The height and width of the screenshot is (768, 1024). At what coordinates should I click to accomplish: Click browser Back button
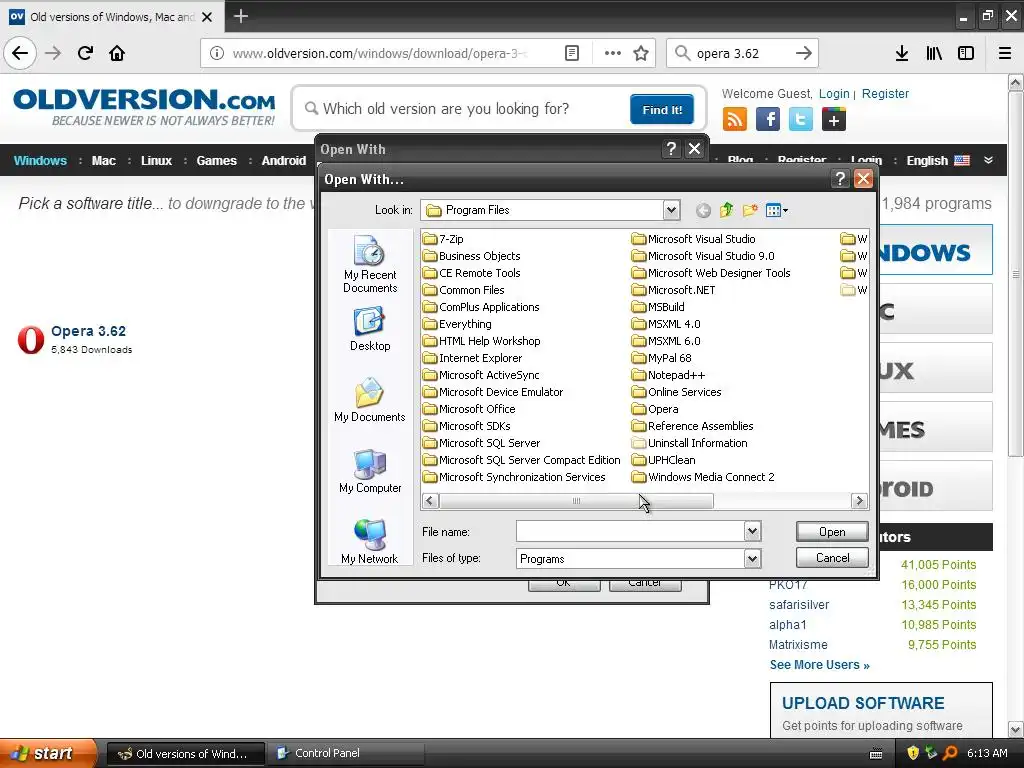click(20, 53)
